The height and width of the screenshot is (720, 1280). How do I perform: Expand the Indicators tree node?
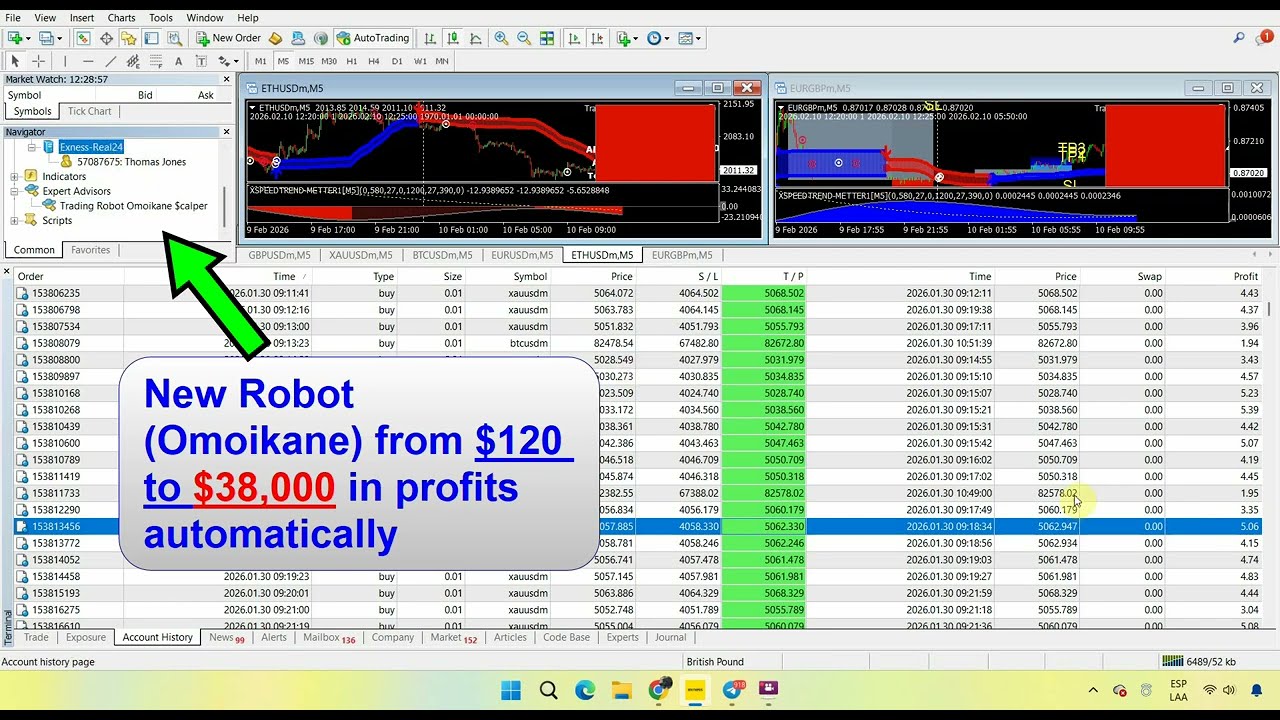[x=15, y=177]
